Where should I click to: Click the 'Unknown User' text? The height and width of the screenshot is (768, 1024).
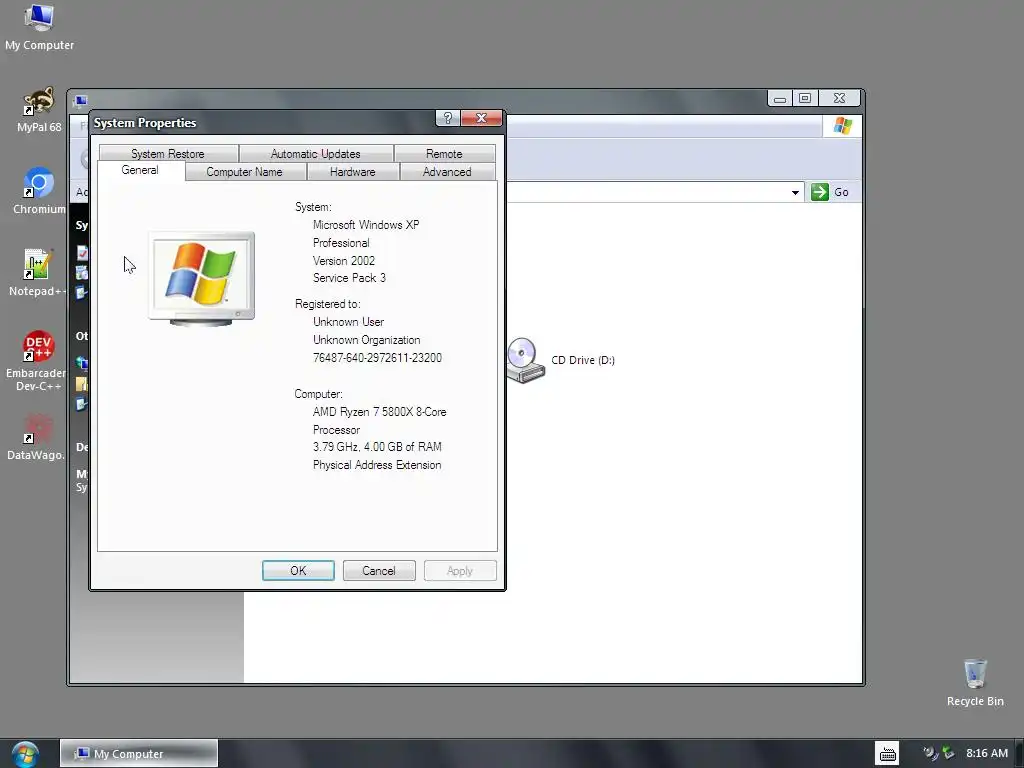(x=348, y=322)
